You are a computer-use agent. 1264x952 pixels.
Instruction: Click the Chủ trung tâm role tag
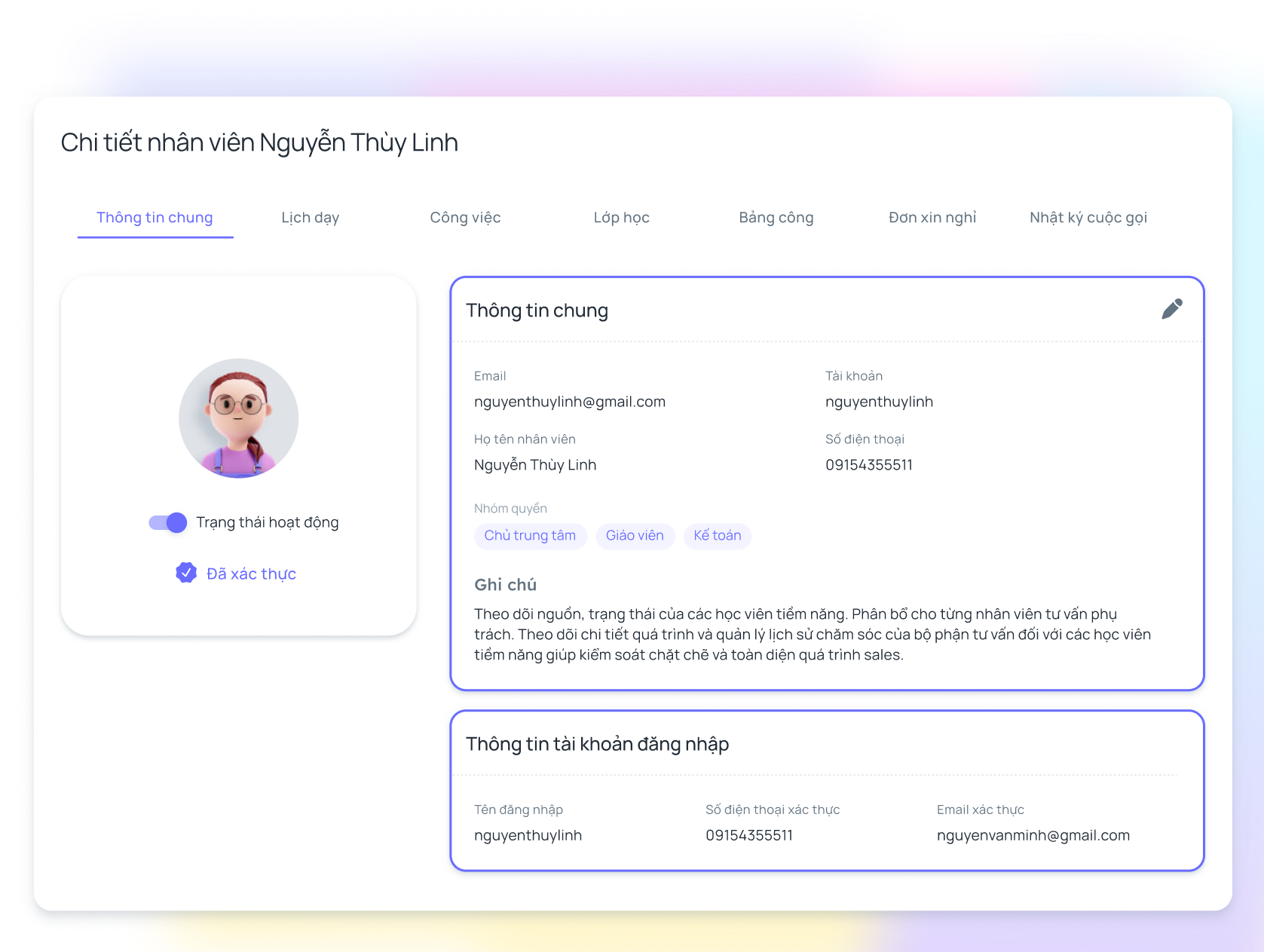click(x=530, y=536)
